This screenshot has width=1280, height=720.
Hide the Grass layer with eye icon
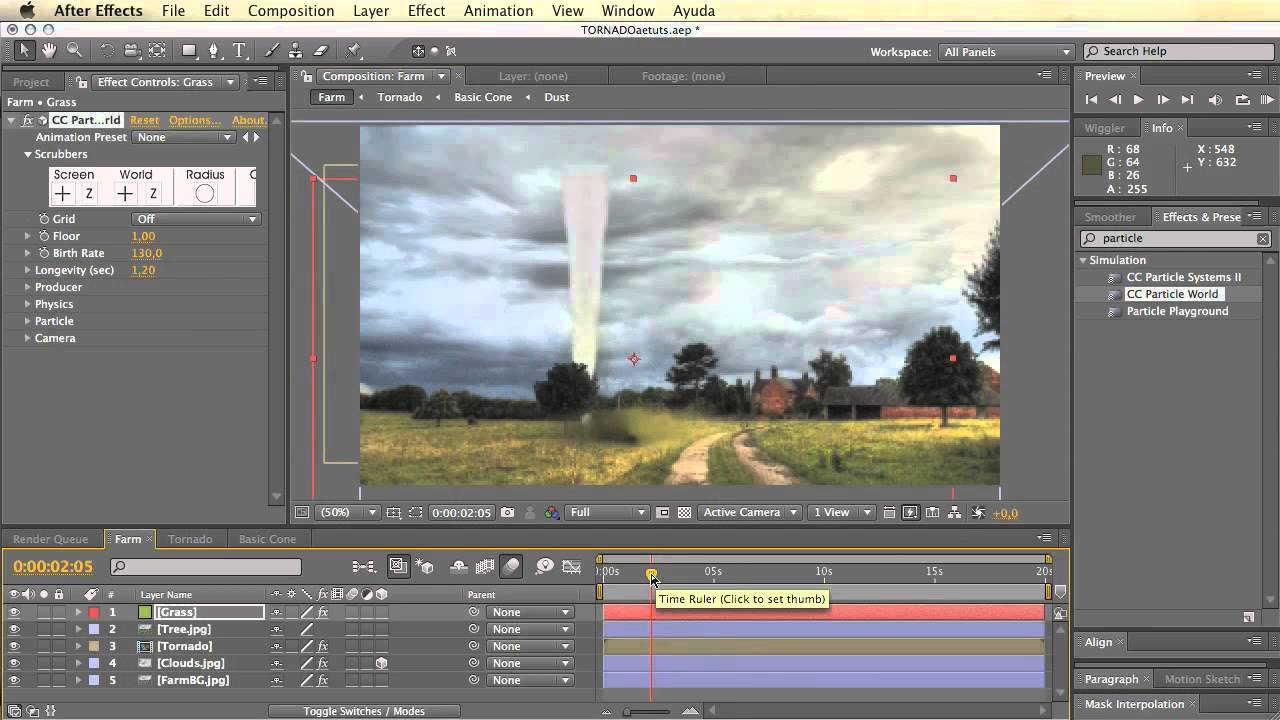(x=14, y=612)
